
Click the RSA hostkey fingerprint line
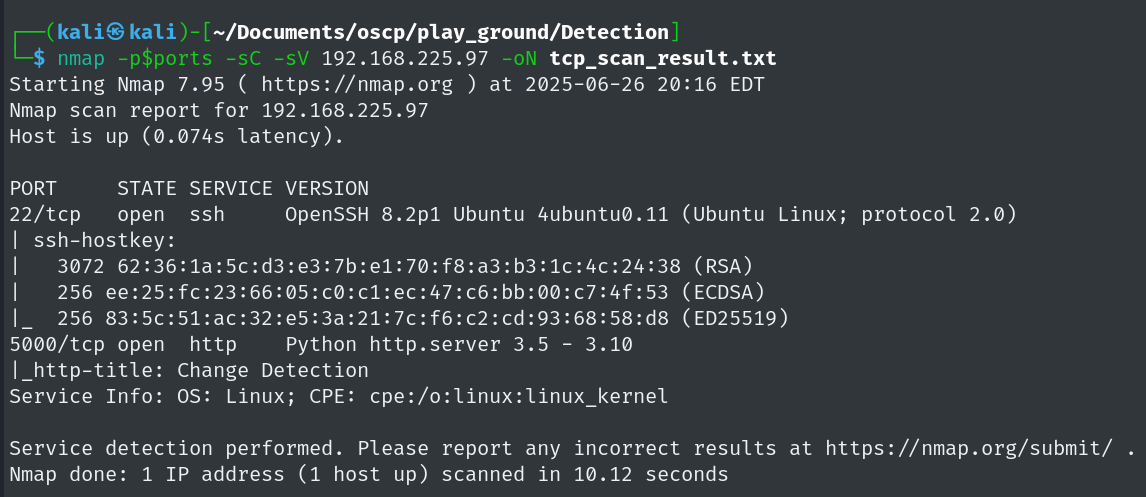[x=405, y=267]
